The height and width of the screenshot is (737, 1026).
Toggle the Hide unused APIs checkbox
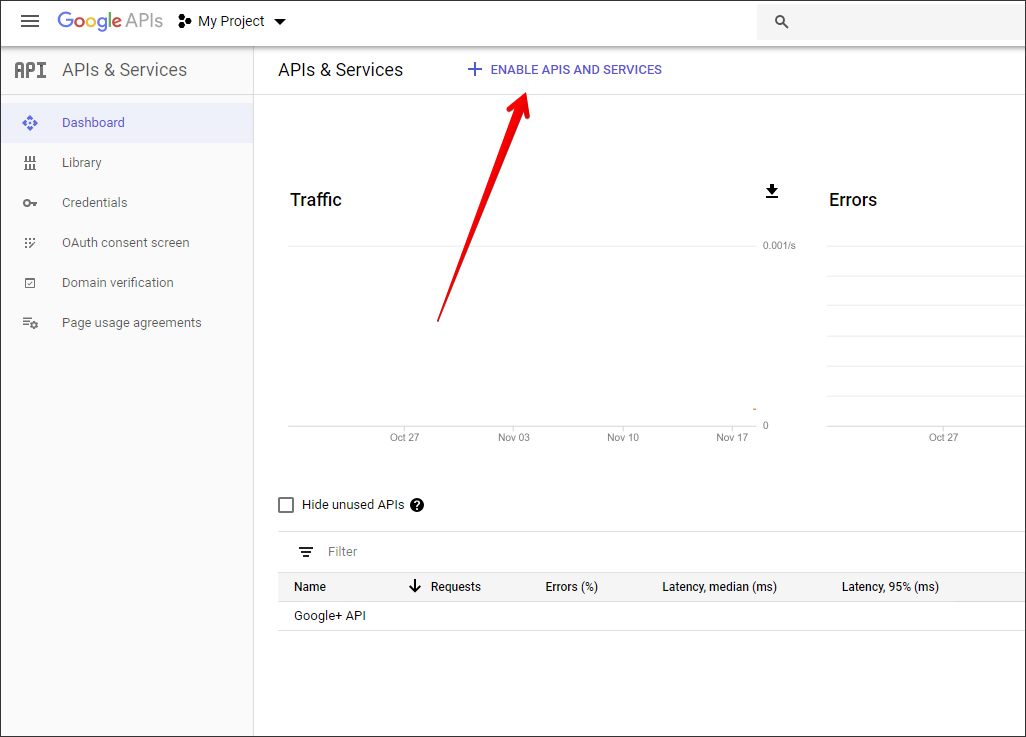pyautogui.click(x=286, y=505)
